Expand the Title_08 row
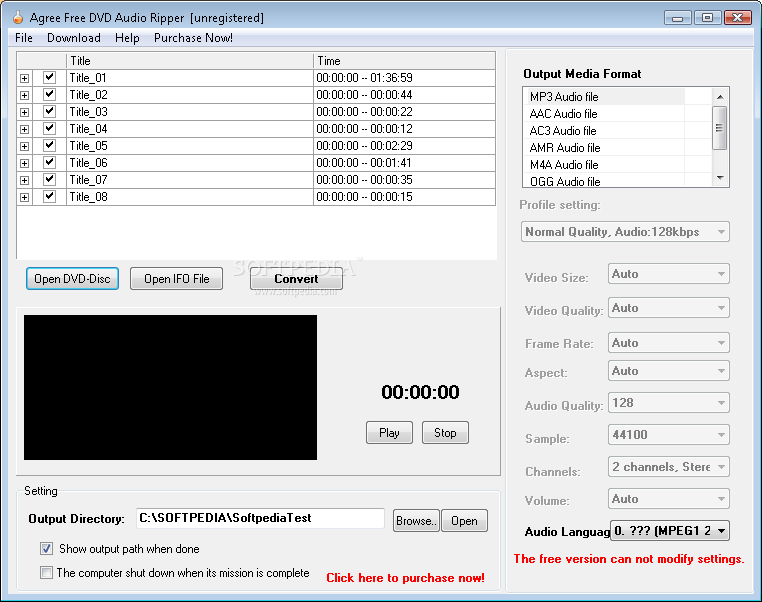 (x=24, y=197)
